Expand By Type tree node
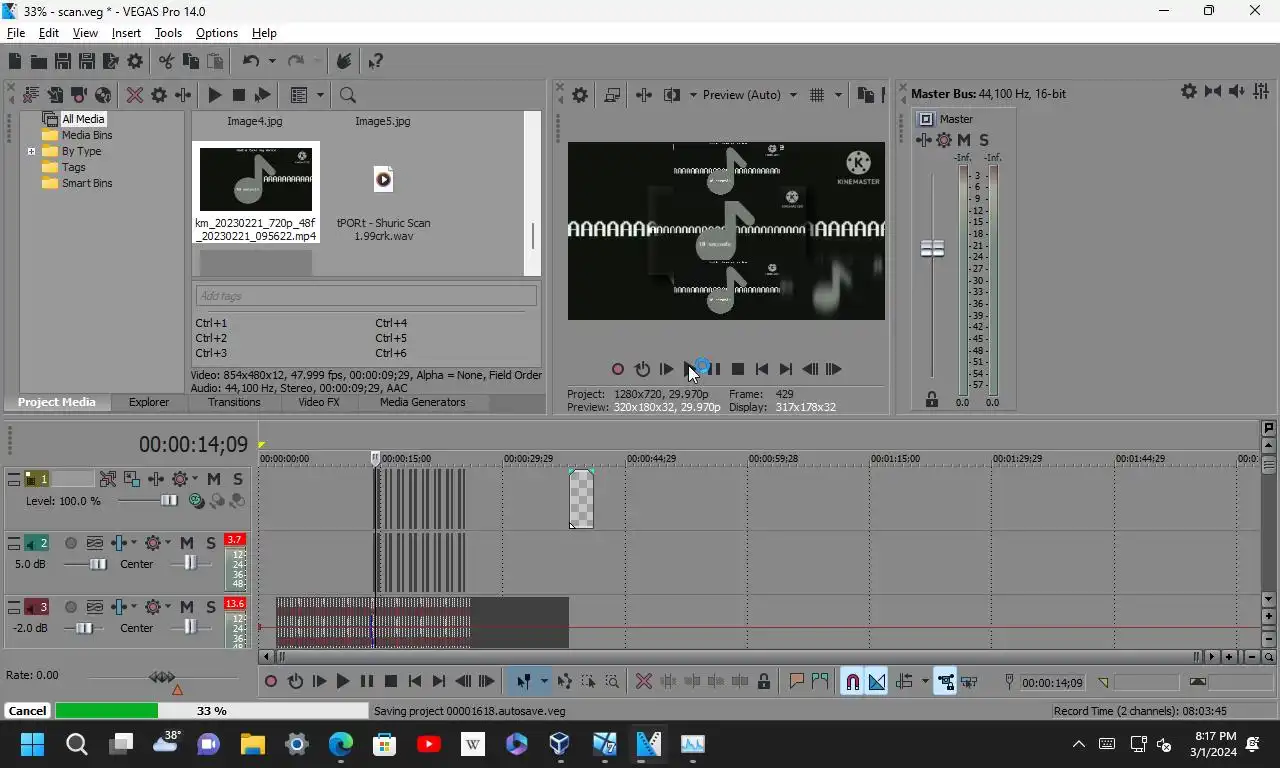Screen dimensions: 1280x768 click(31, 151)
